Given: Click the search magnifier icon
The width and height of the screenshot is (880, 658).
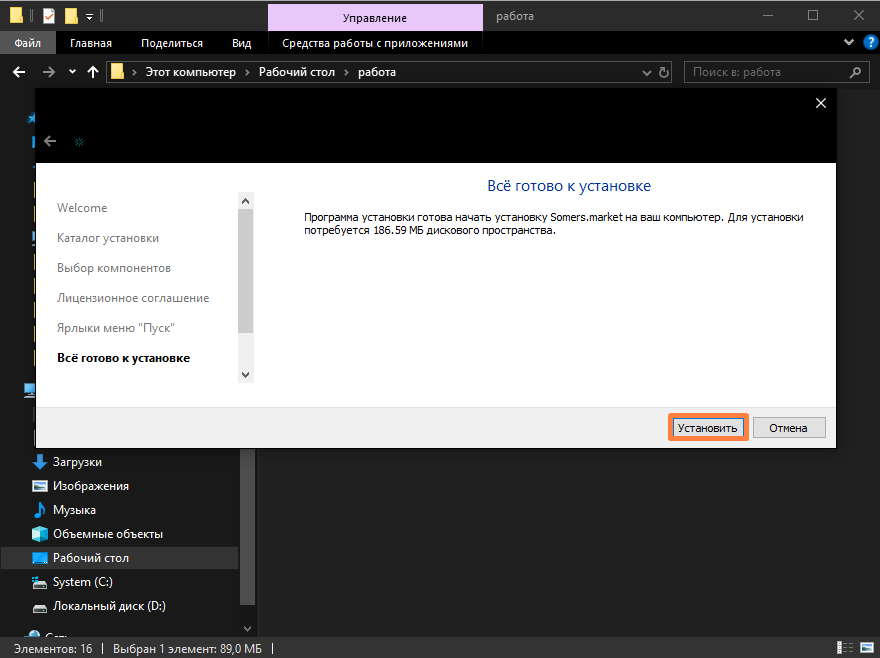Looking at the screenshot, I should [855, 72].
